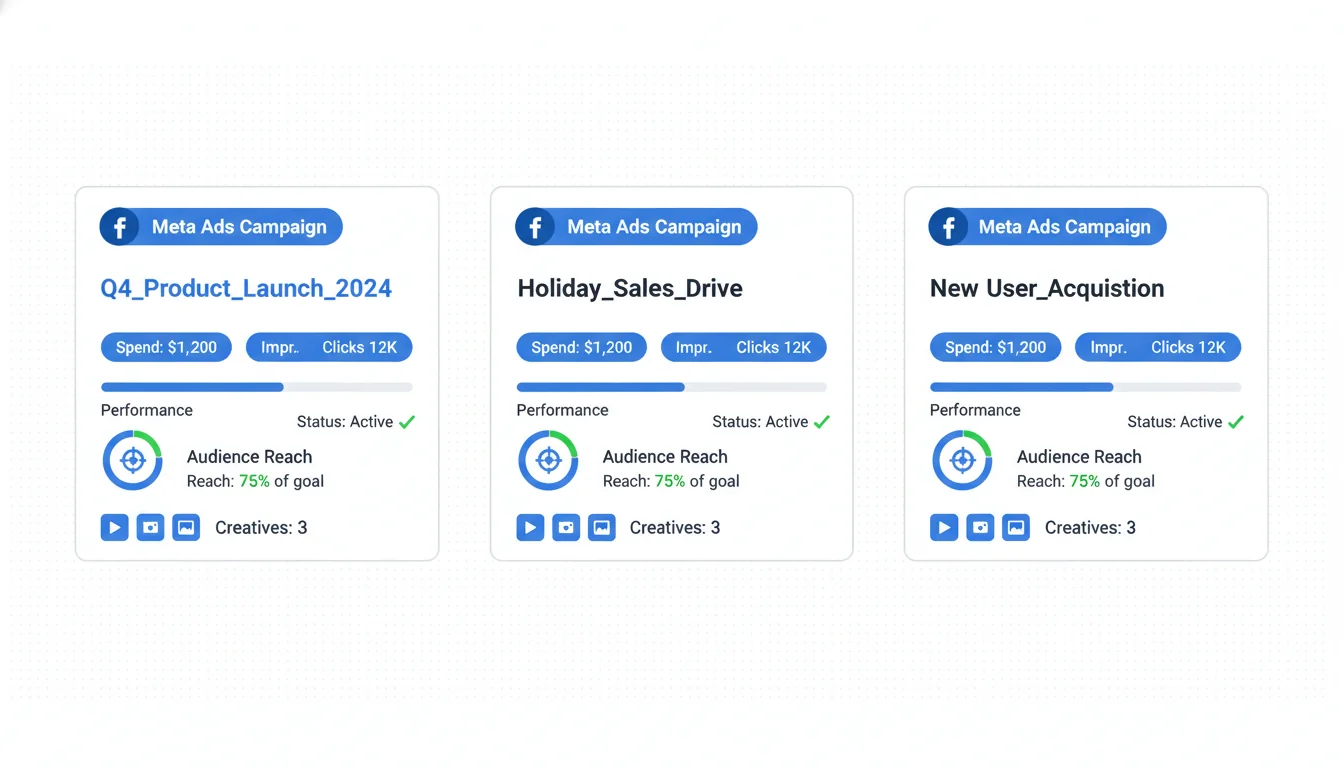This screenshot has height=768, width=1344.
Task: Click the camera creative icon in the Q4_Product_Launch_2024 card
Action: [x=151, y=527]
